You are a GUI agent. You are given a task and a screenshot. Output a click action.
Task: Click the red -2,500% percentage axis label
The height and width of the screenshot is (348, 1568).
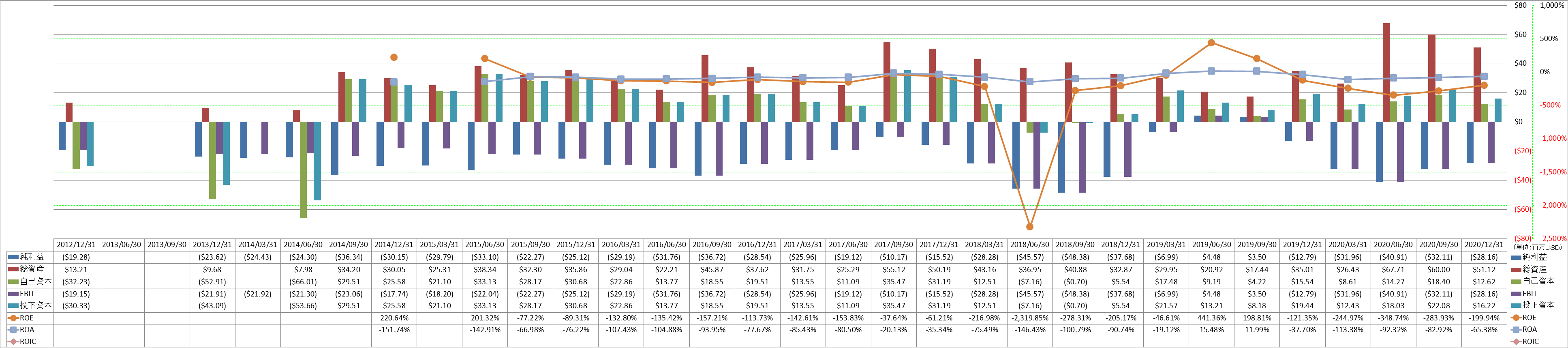[1553, 238]
